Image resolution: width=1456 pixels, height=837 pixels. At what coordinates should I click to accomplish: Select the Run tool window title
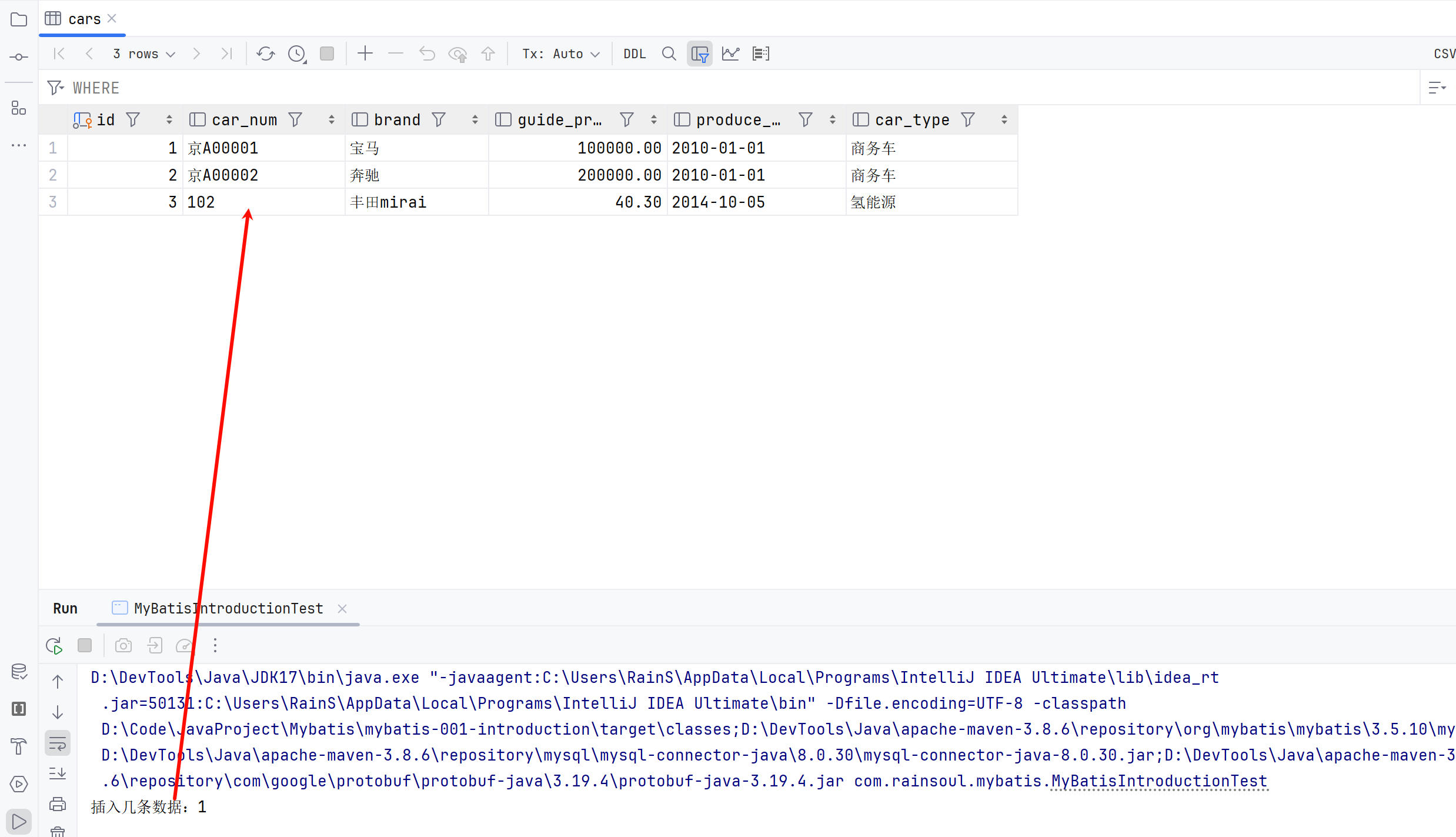point(65,608)
